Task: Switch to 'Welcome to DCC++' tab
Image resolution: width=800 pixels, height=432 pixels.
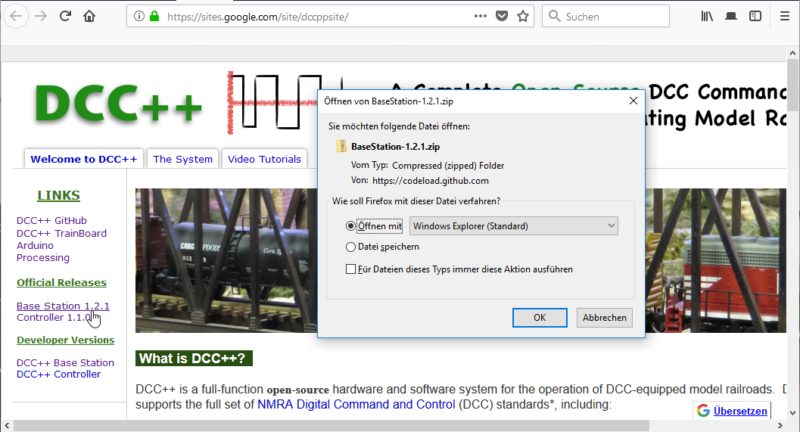Action: (84, 159)
